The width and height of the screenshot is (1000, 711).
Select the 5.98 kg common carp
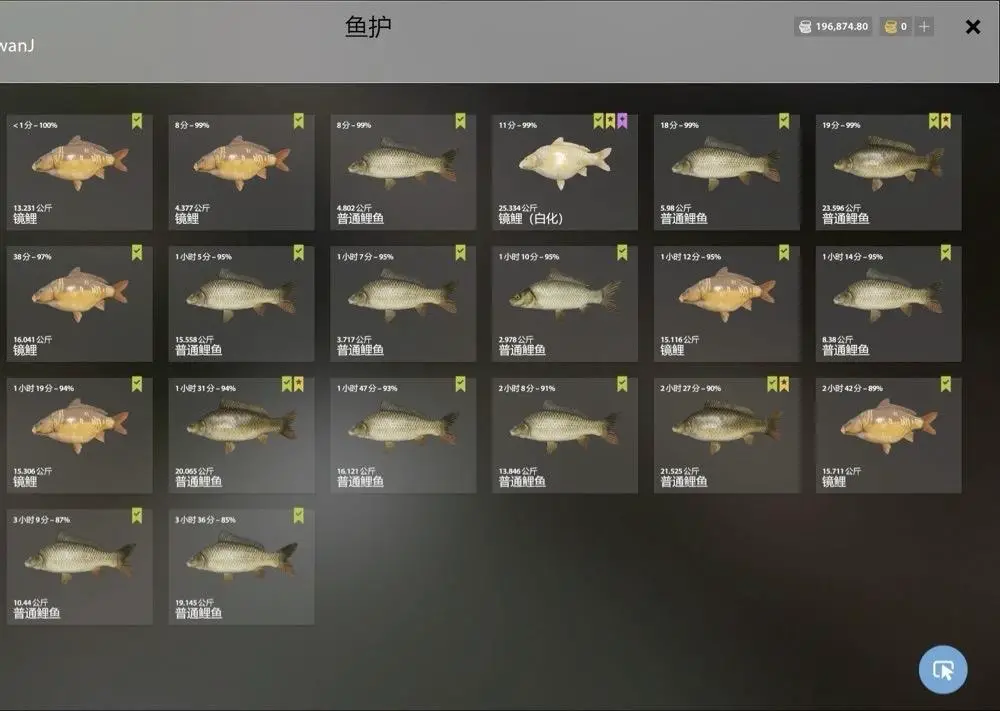click(x=726, y=172)
